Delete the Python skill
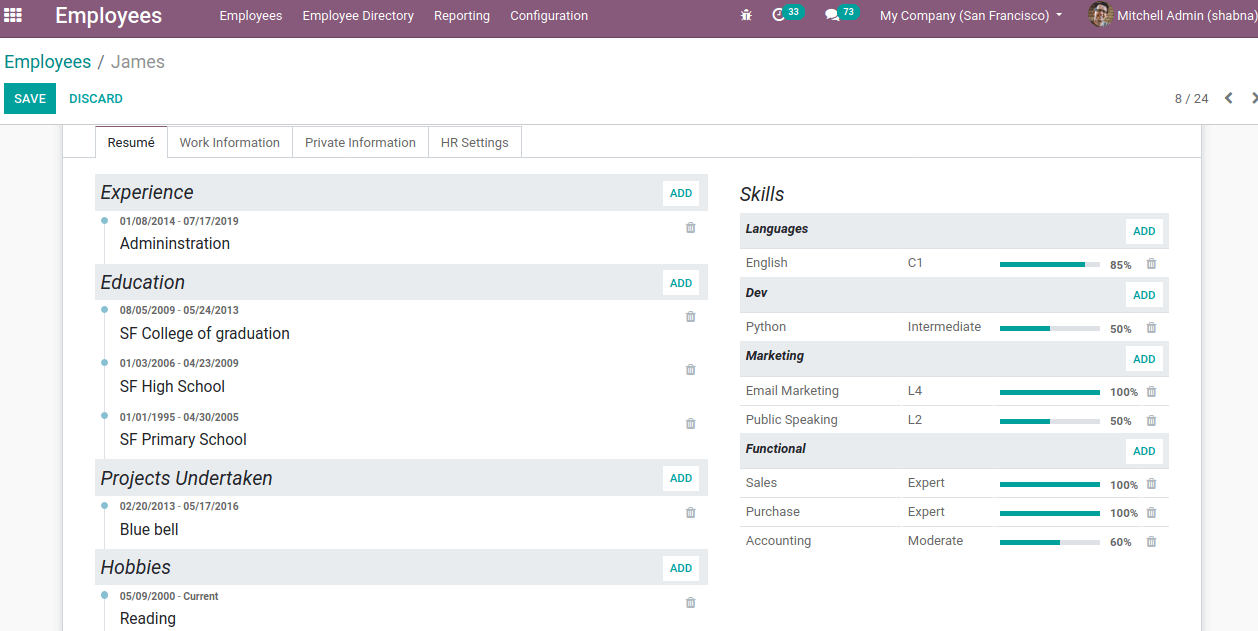The image size is (1258, 631). 1151,328
